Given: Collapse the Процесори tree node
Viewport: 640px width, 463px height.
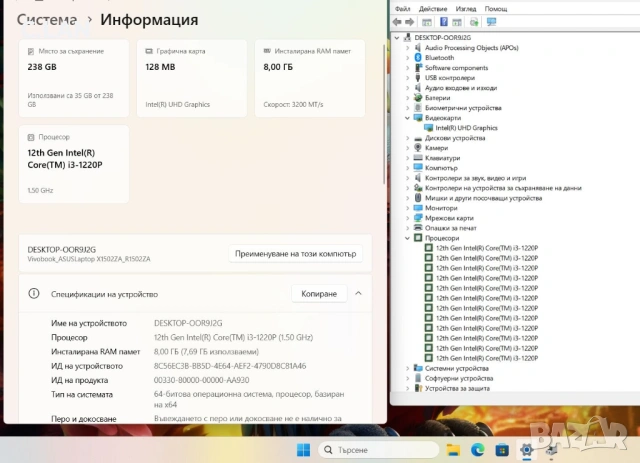Looking at the screenshot, I should [407, 238].
